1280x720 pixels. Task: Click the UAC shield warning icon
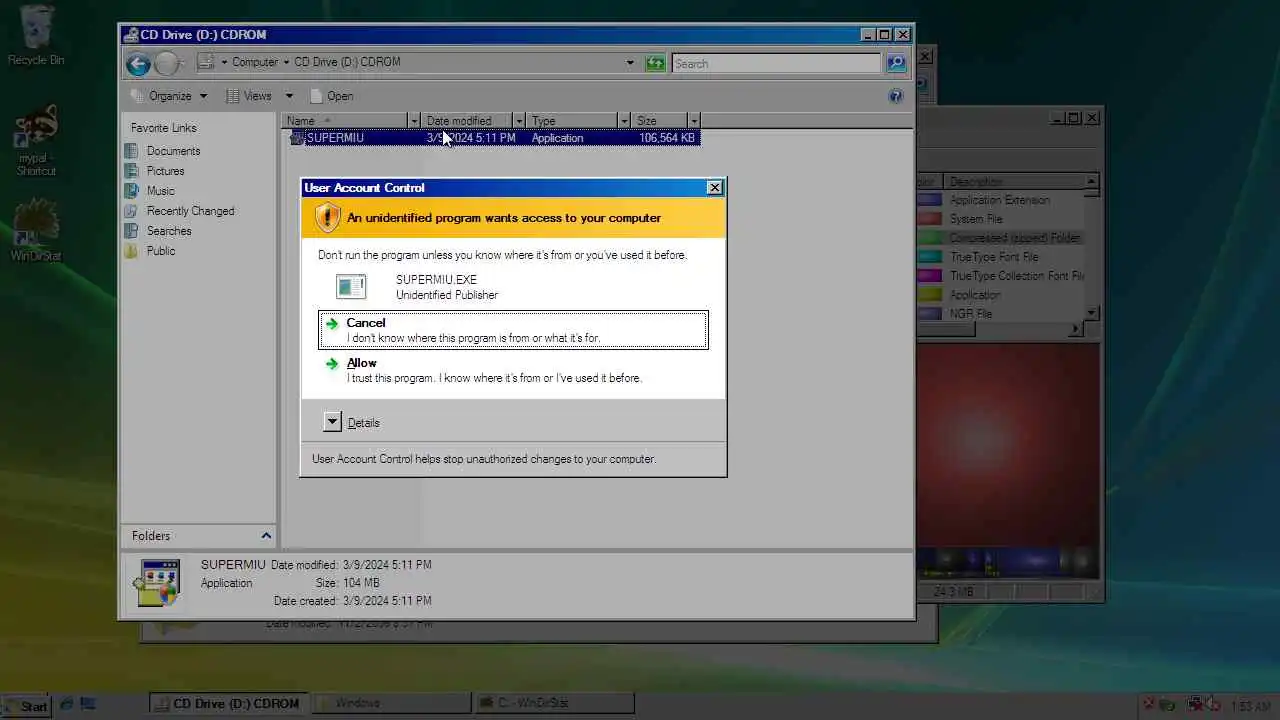pos(327,217)
